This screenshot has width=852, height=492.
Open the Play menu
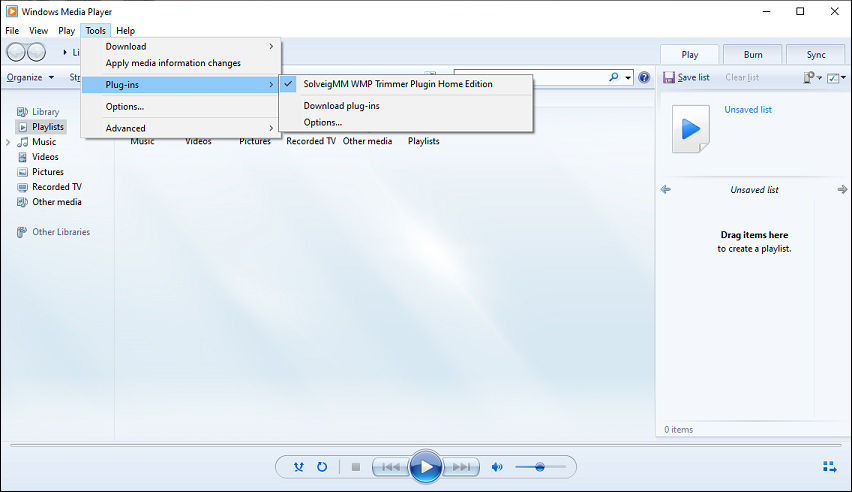(x=66, y=30)
